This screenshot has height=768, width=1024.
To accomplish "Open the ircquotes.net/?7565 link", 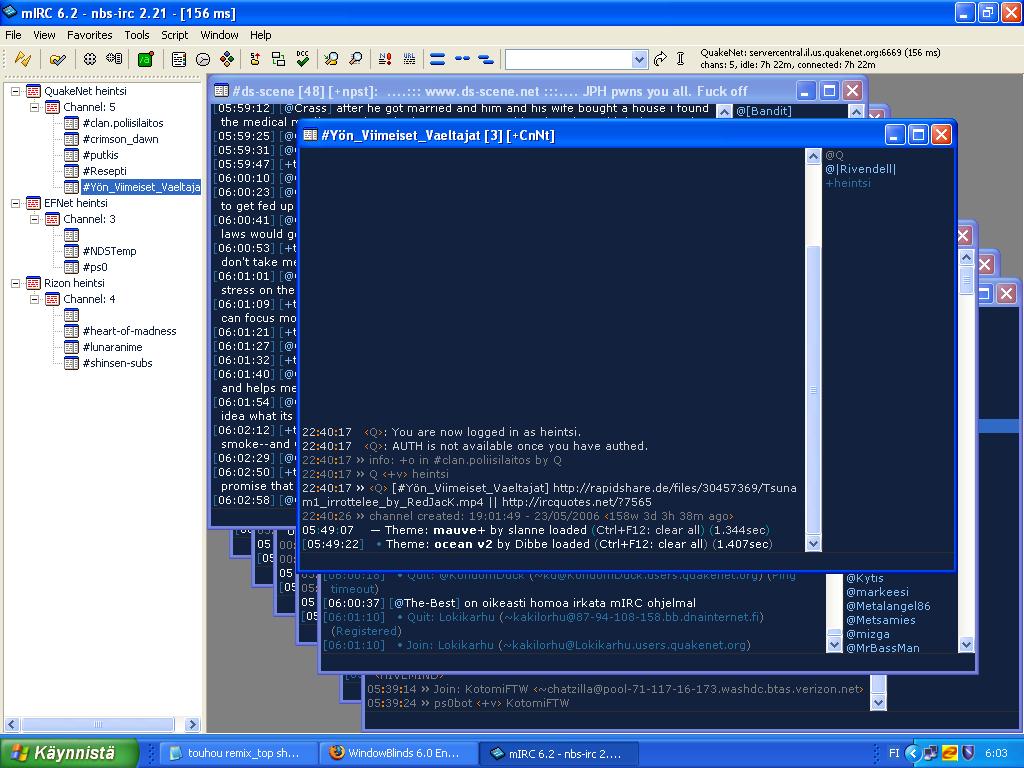I will pos(577,502).
